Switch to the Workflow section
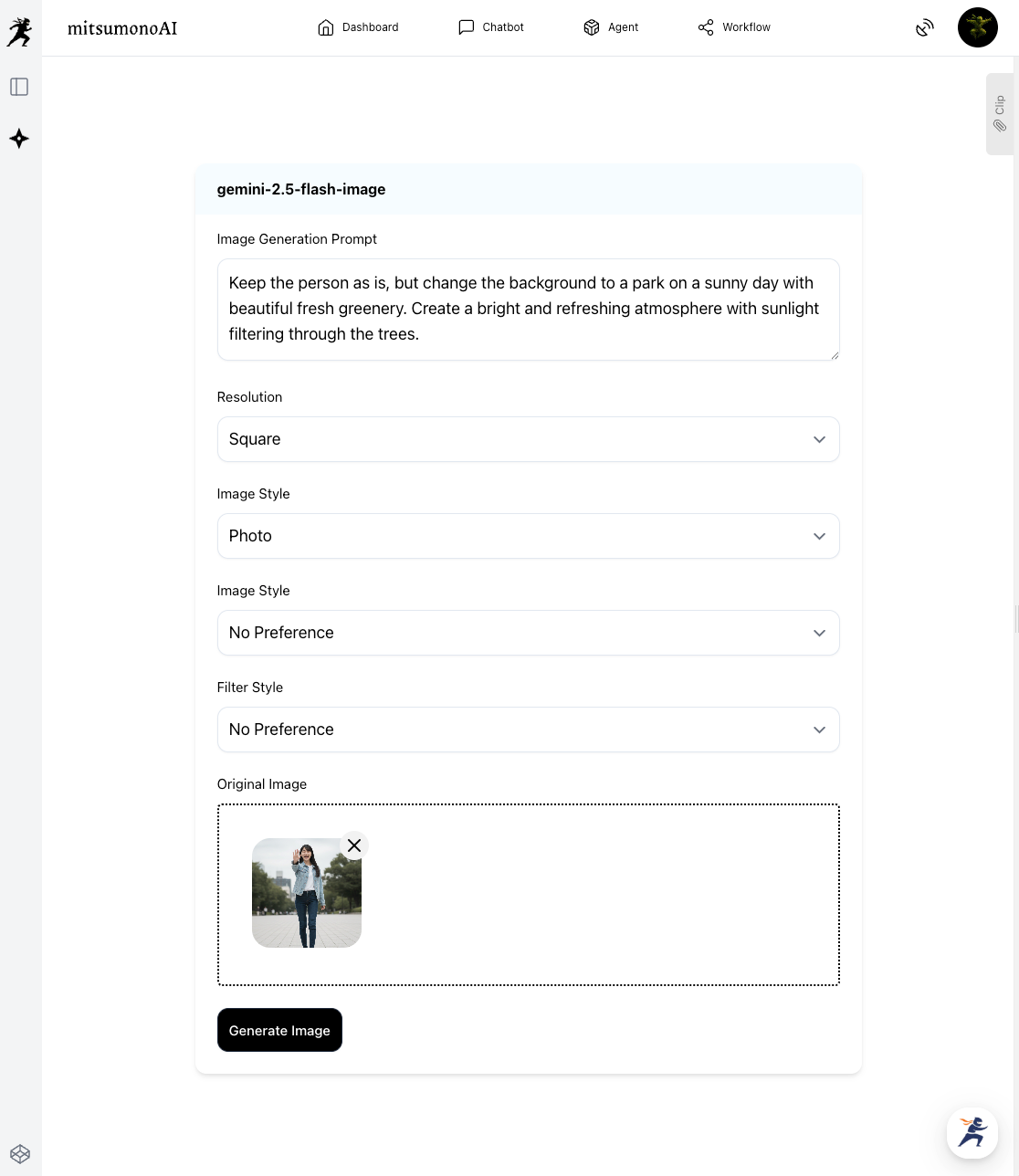Viewport: 1019px width, 1176px height. [734, 27]
